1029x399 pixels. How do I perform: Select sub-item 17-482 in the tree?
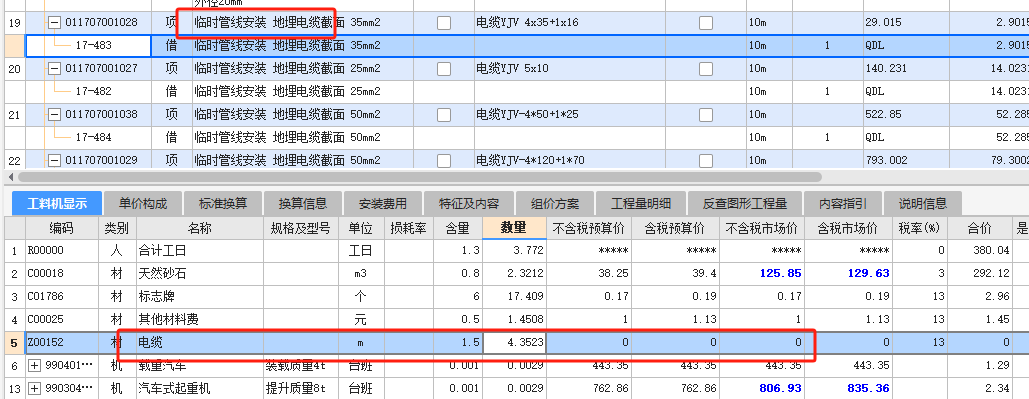pyautogui.click(x=93, y=92)
